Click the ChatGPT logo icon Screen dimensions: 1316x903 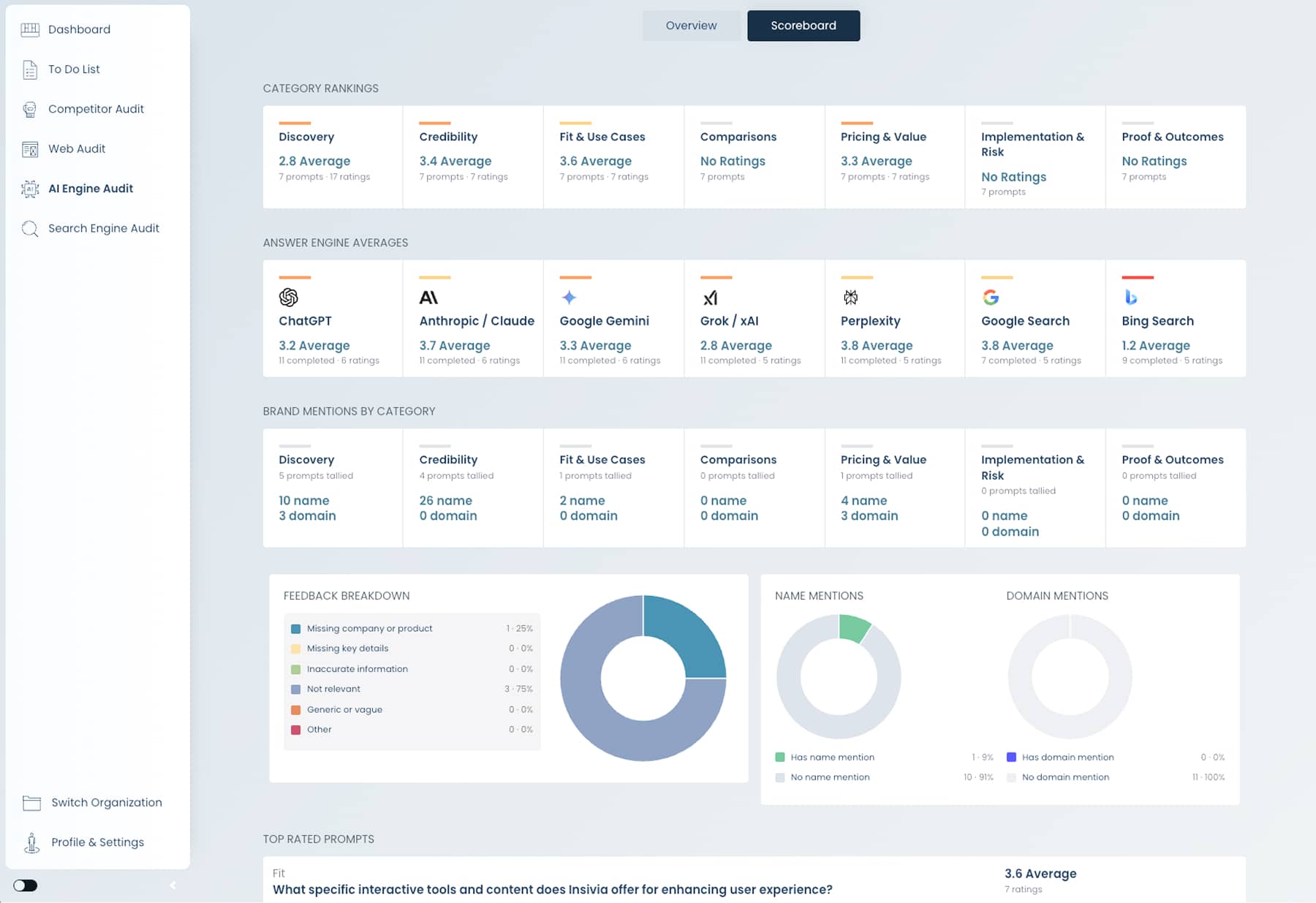pyautogui.click(x=289, y=298)
